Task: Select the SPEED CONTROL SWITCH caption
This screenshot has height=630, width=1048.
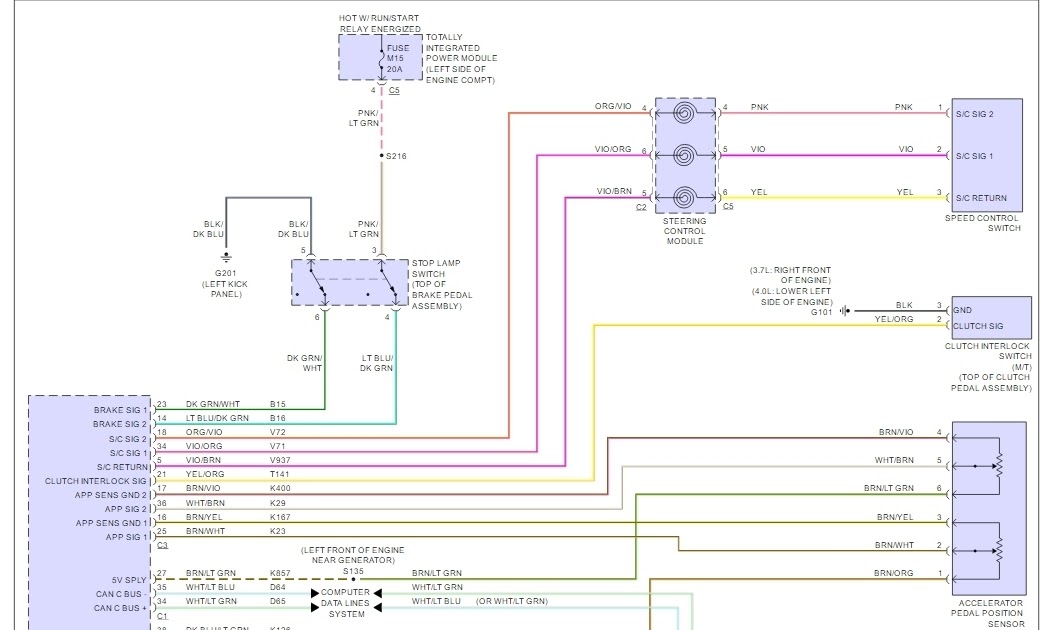Action: click(x=982, y=223)
